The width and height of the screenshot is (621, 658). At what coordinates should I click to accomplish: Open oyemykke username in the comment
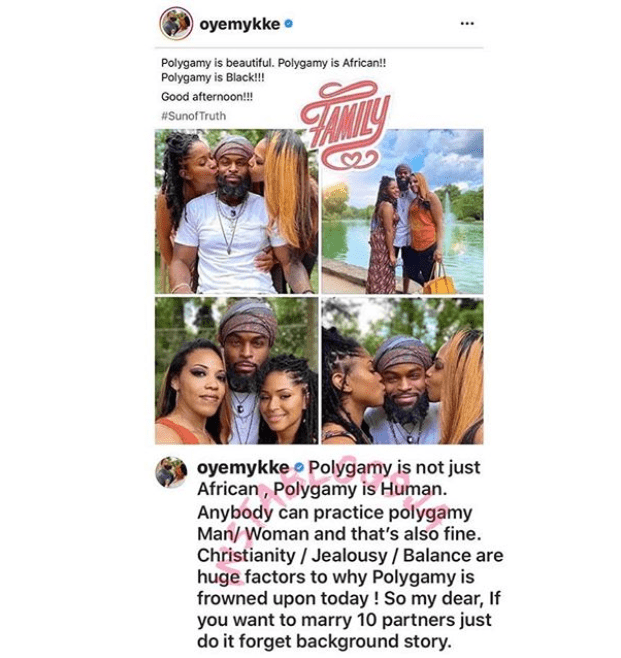(243, 467)
